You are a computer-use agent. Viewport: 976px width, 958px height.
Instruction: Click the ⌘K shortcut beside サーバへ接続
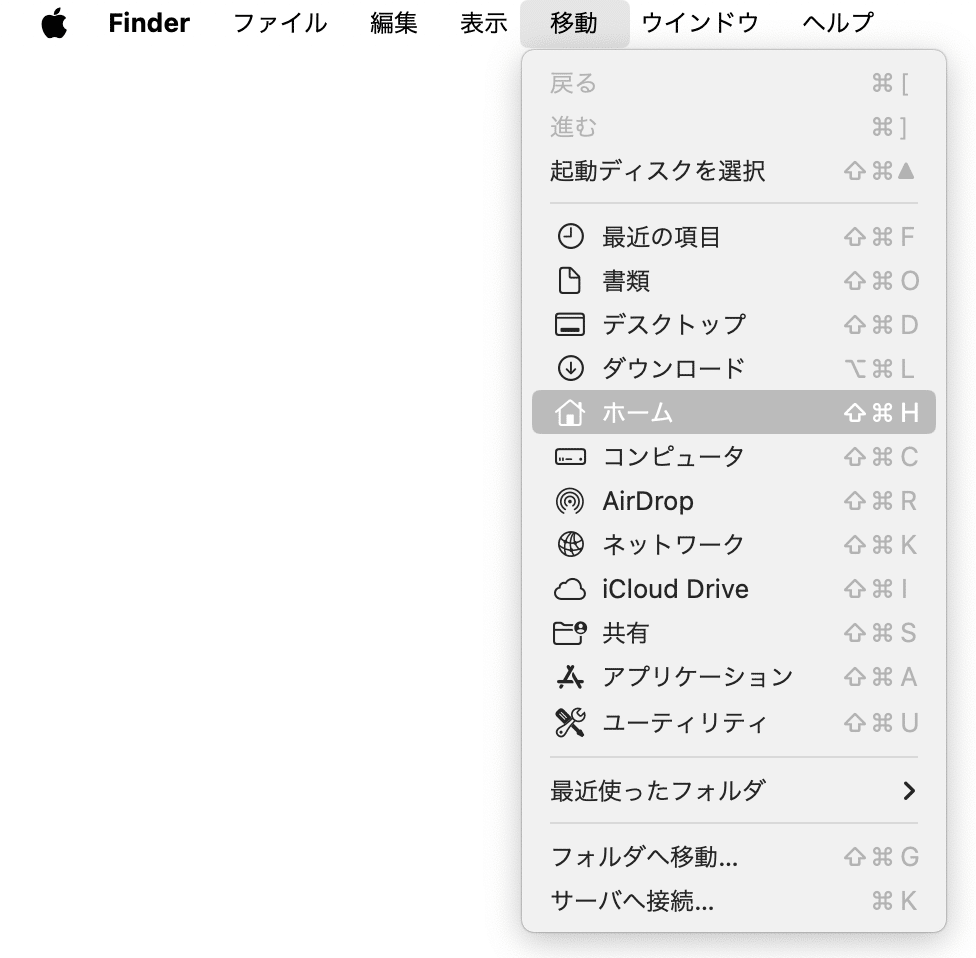click(x=894, y=901)
